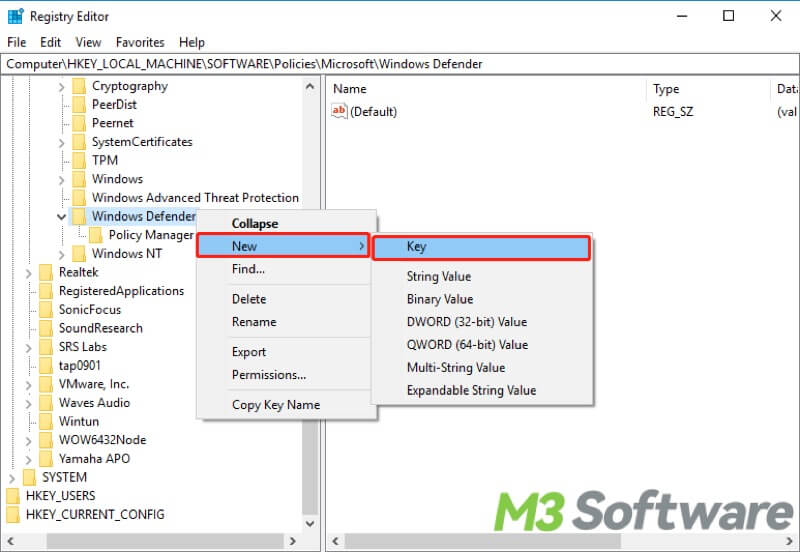Choose Collapse in the context menu
The image size is (800, 552).
pos(287,223)
